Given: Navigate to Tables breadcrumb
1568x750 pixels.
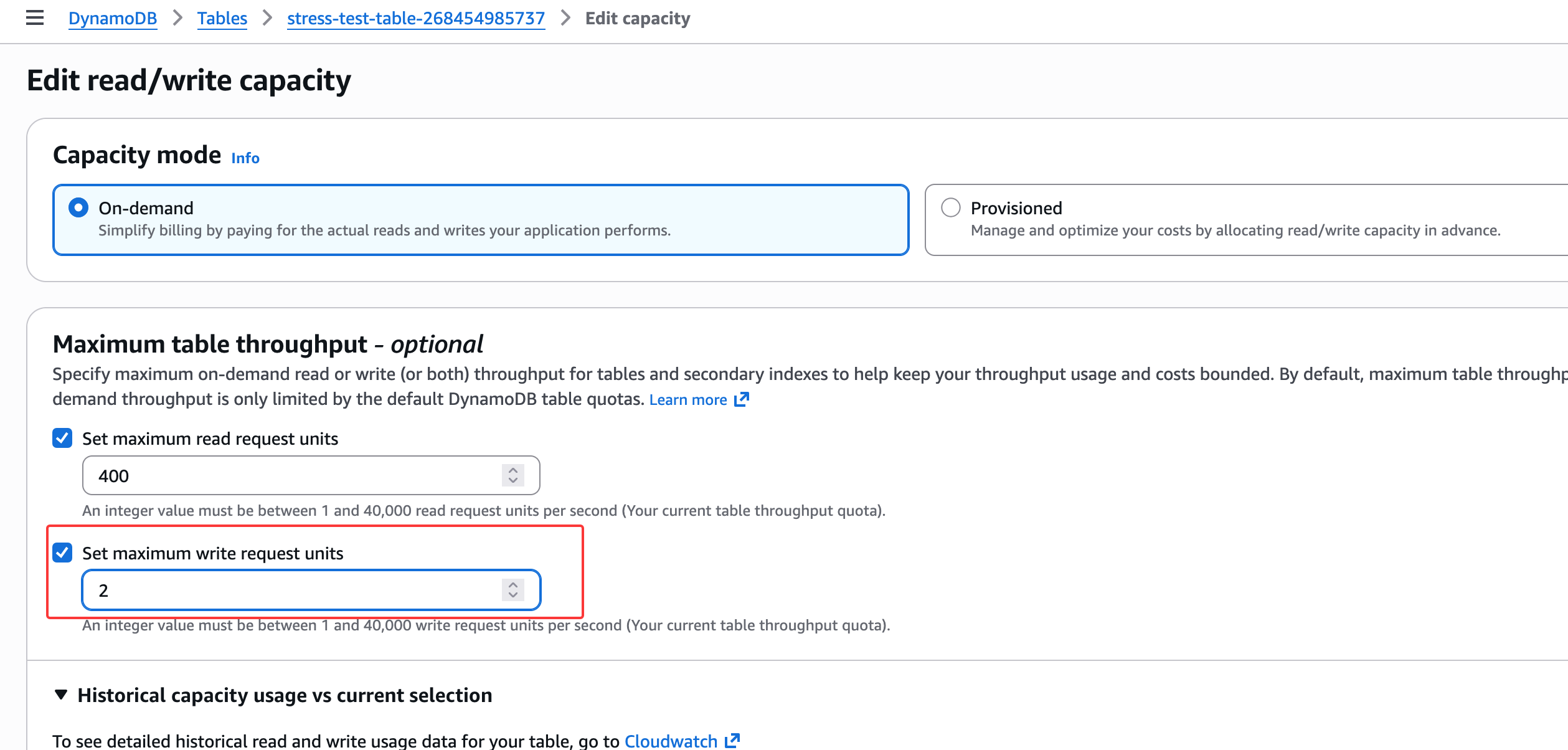Looking at the screenshot, I should (x=222, y=19).
